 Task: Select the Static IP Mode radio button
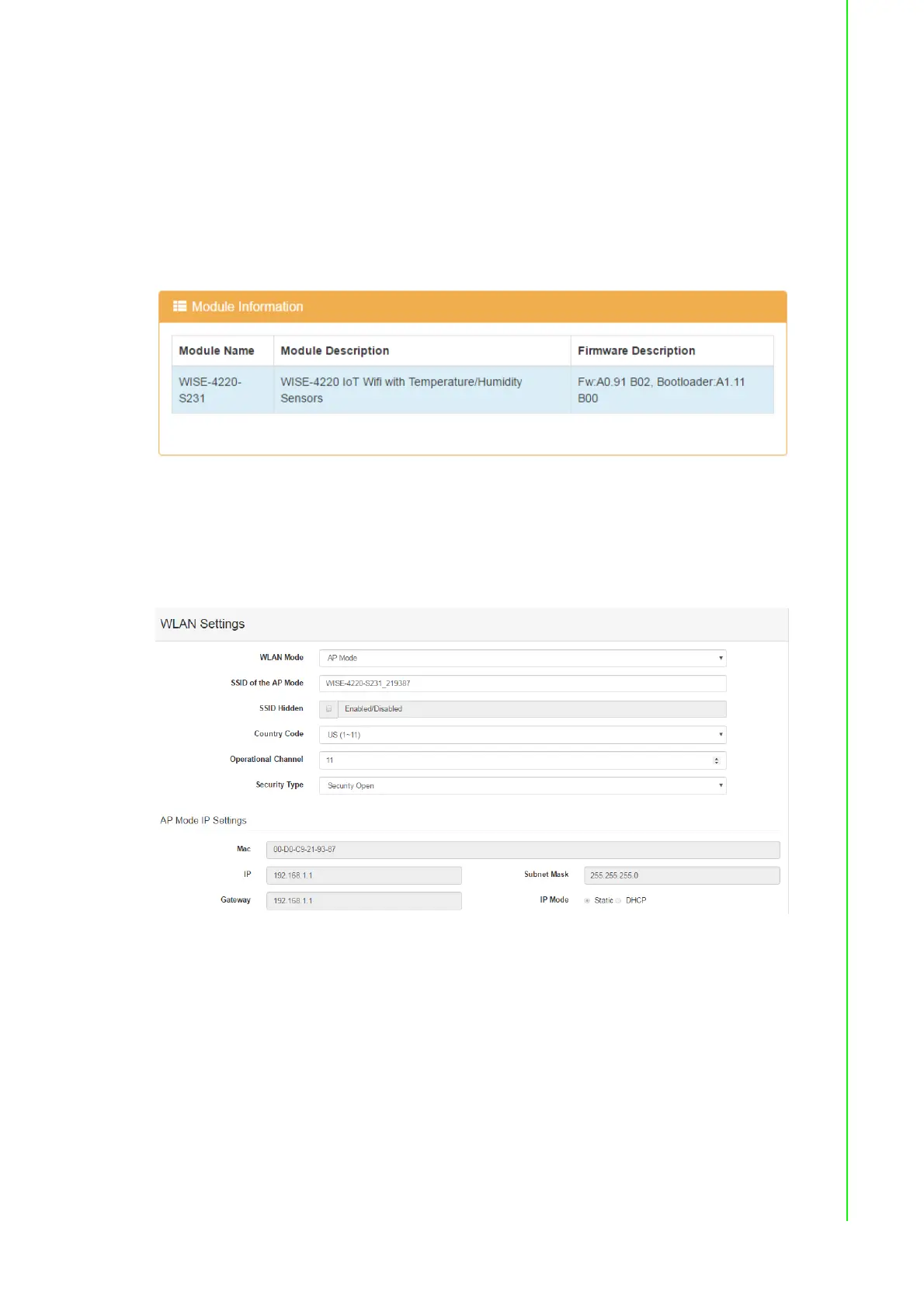pyautogui.click(x=587, y=901)
